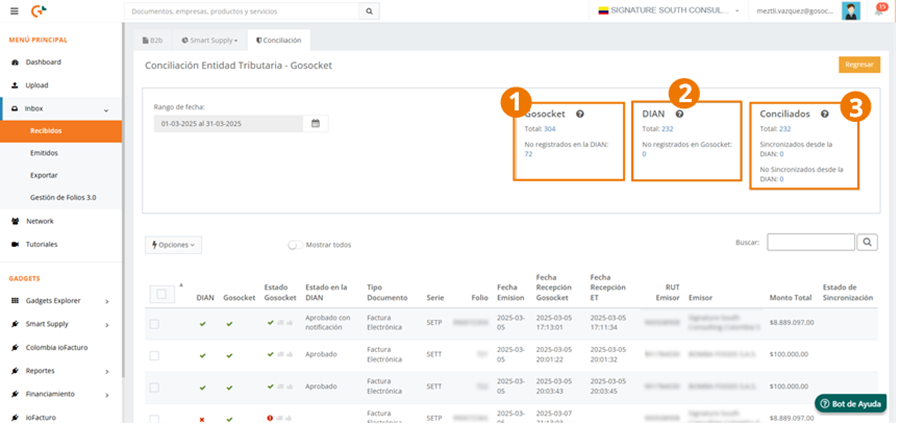Click Gosocket total 304 link
Image resolution: width=900 pixels, height=425 pixels.
[549, 129]
